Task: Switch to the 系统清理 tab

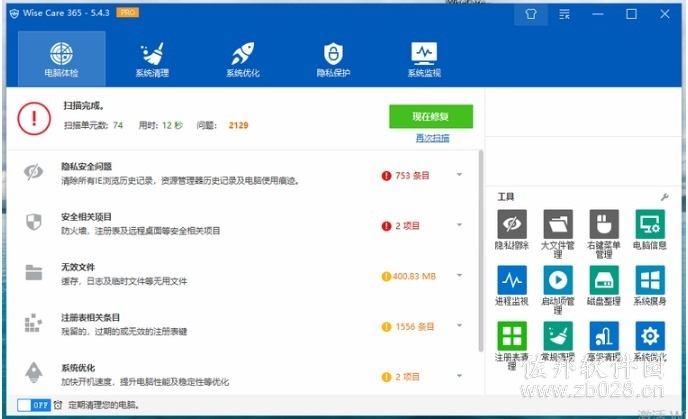Action: [x=152, y=59]
